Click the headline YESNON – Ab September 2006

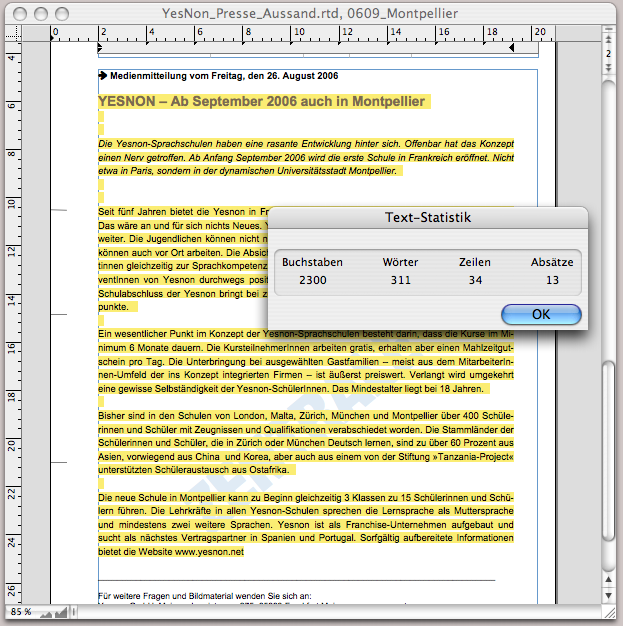(x=263, y=101)
